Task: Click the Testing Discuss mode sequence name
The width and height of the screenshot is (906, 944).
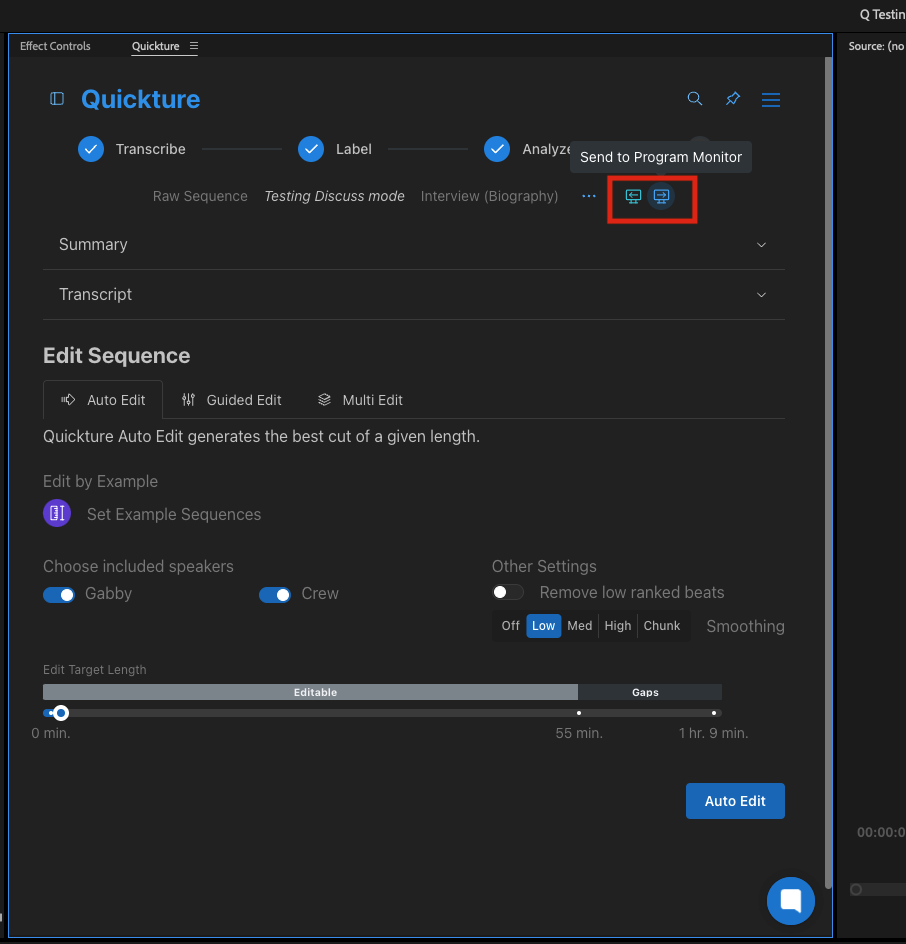Action: point(334,196)
